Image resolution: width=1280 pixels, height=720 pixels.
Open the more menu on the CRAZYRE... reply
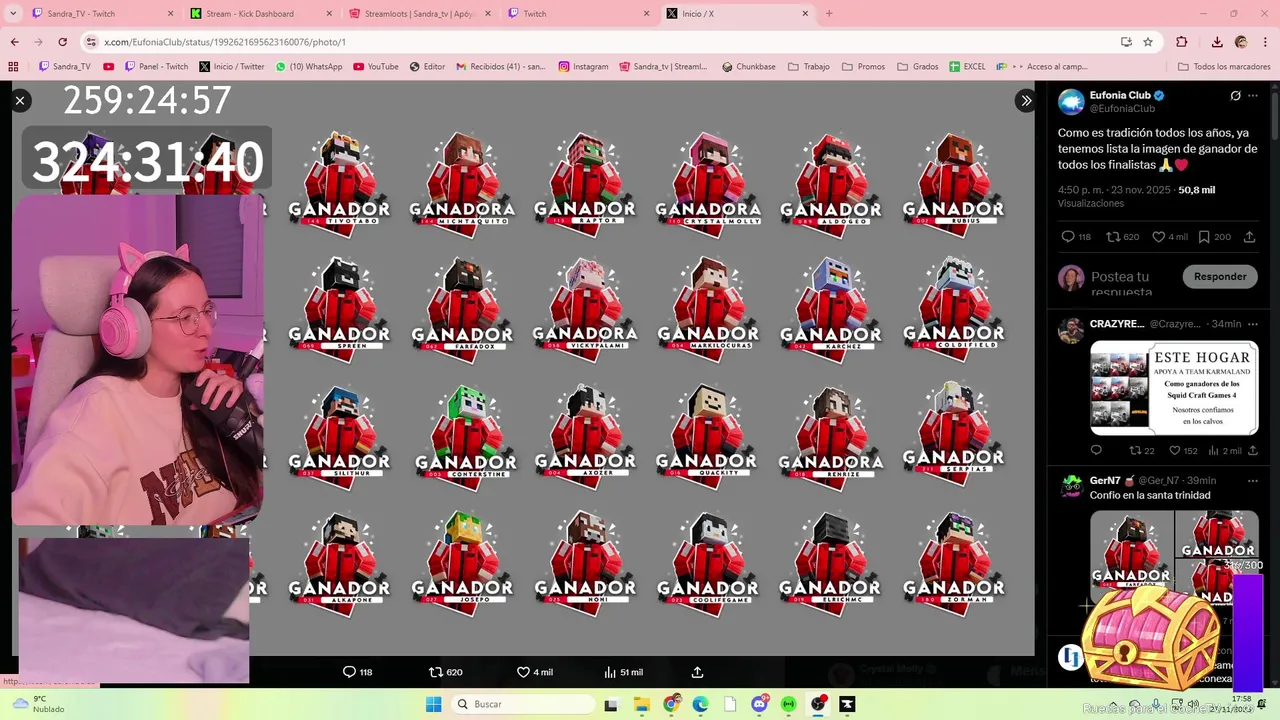[x=1253, y=324]
